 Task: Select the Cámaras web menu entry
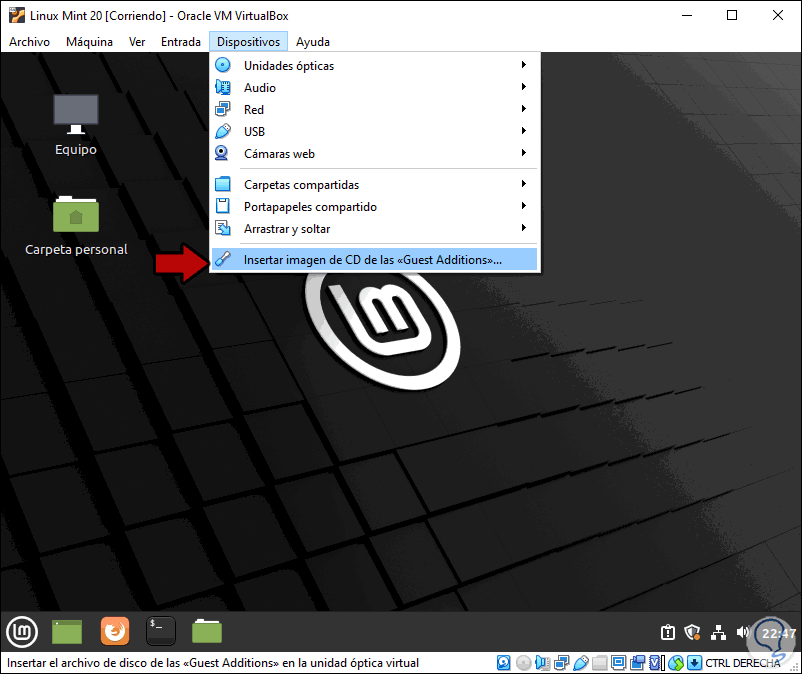click(374, 153)
